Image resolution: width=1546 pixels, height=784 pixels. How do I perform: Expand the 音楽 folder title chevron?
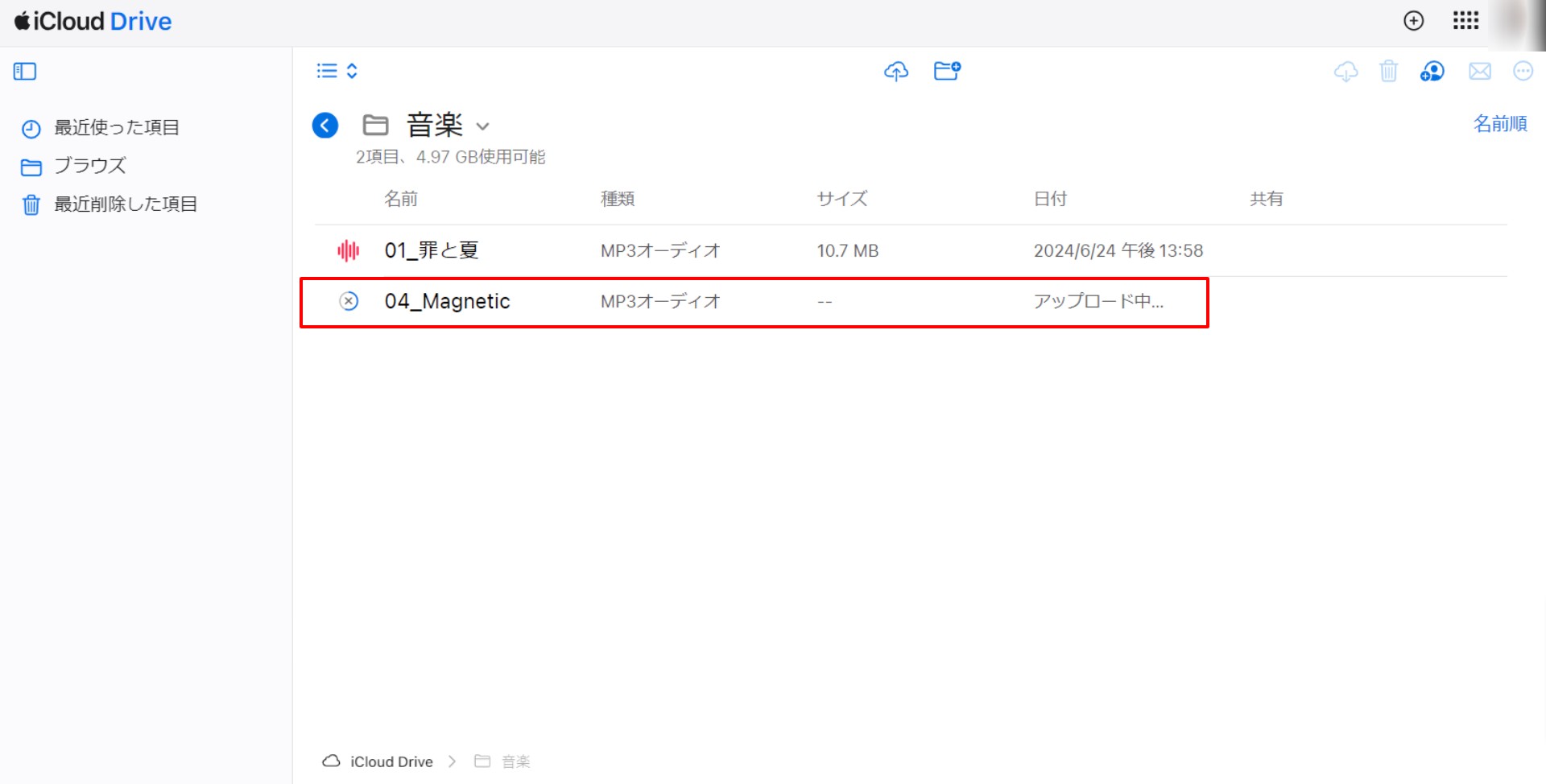click(x=482, y=126)
